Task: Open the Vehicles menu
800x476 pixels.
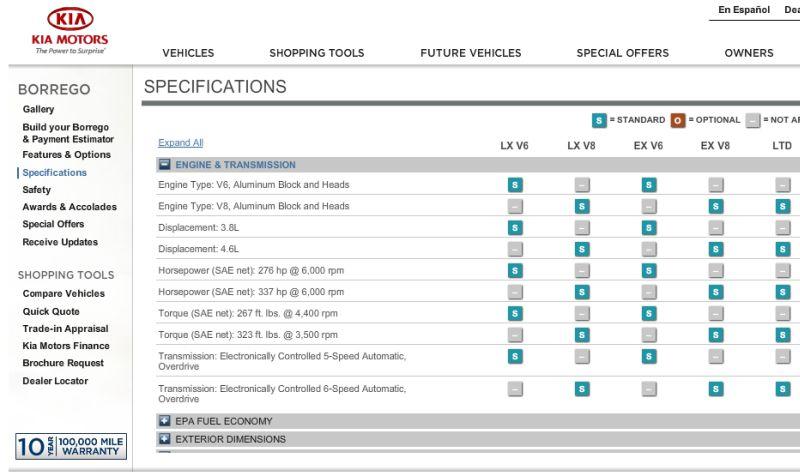Action: pyautogui.click(x=188, y=53)
